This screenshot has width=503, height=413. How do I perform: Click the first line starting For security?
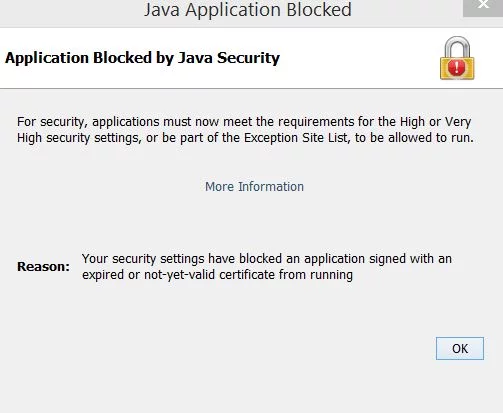244,122
